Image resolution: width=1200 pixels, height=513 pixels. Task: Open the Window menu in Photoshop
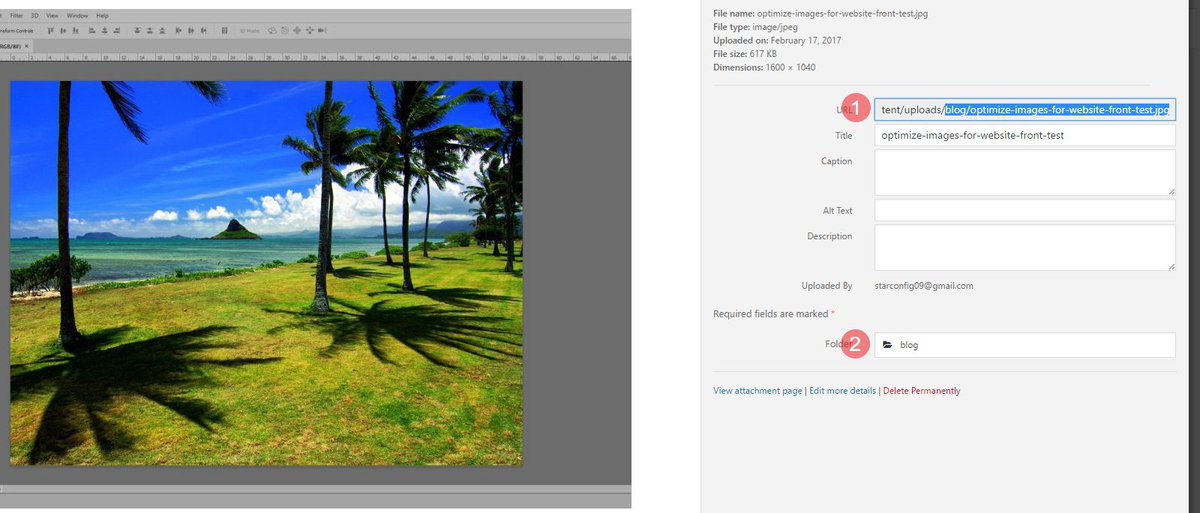77,16
